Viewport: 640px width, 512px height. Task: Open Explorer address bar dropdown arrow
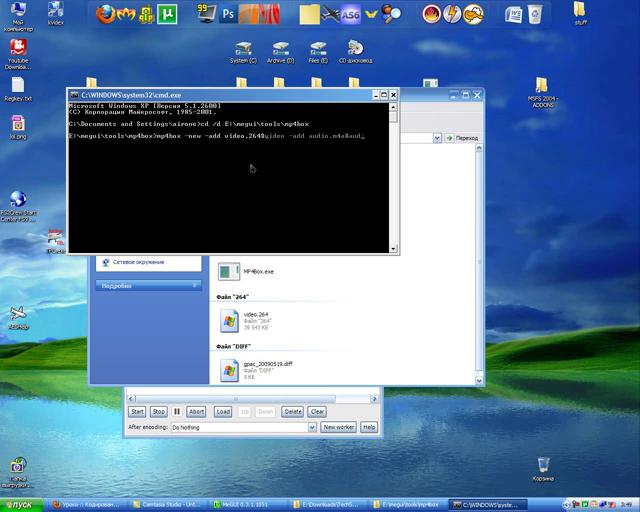[437, 138]
